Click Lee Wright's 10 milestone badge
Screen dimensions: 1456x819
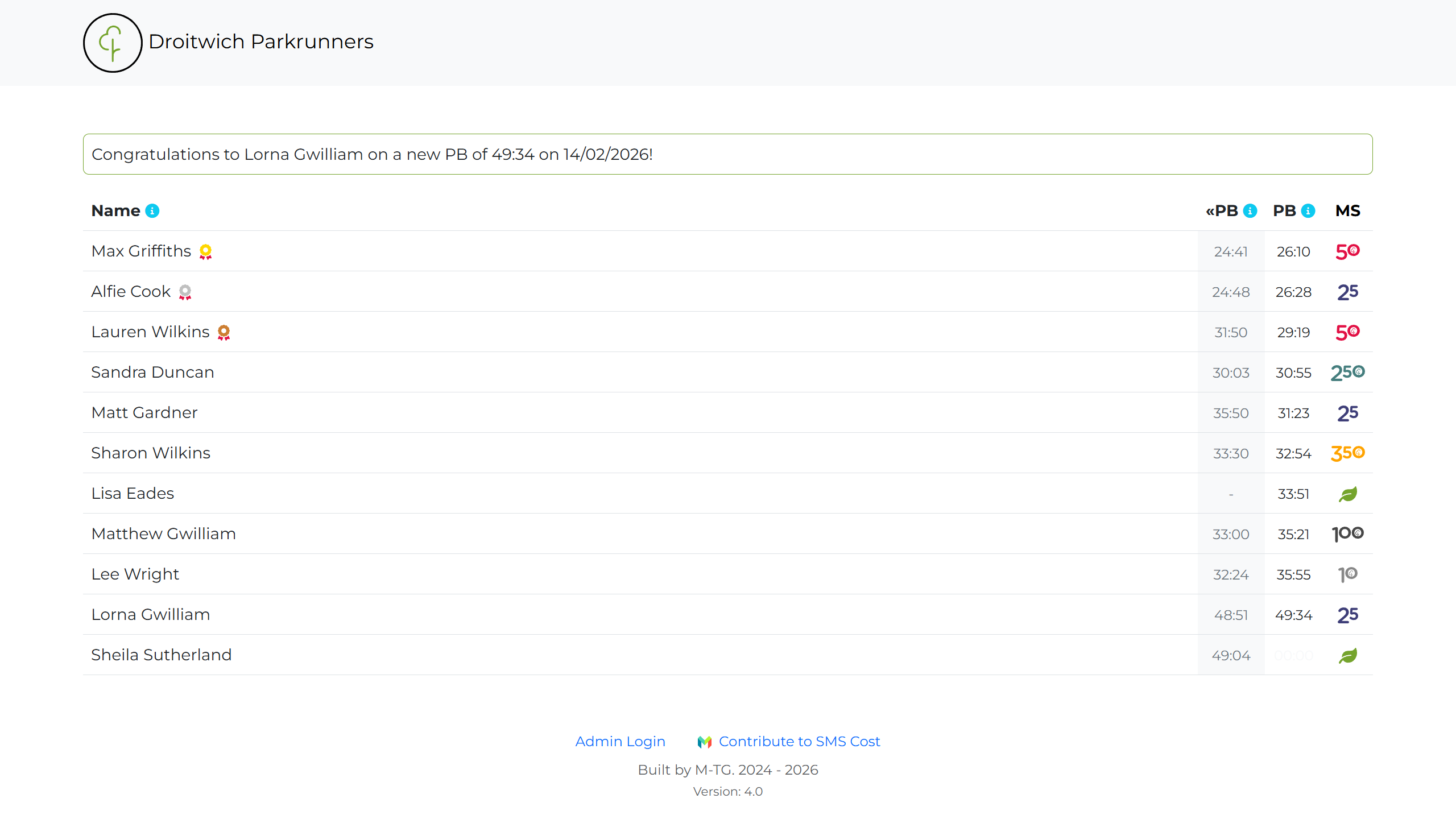click(x=1347, y=574)
